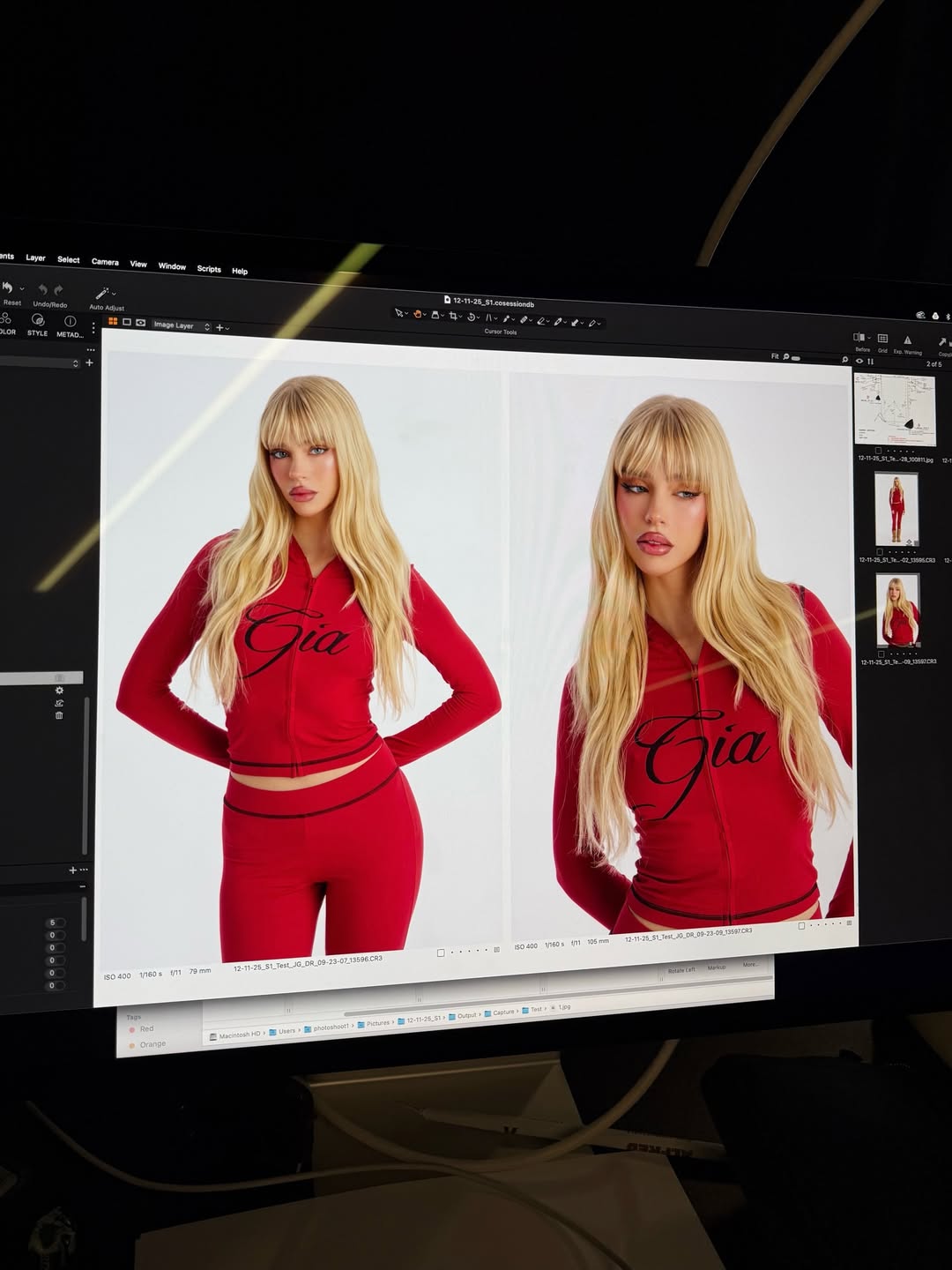
Task: Open the Camera menu
Action: click(x=105, y=262)
